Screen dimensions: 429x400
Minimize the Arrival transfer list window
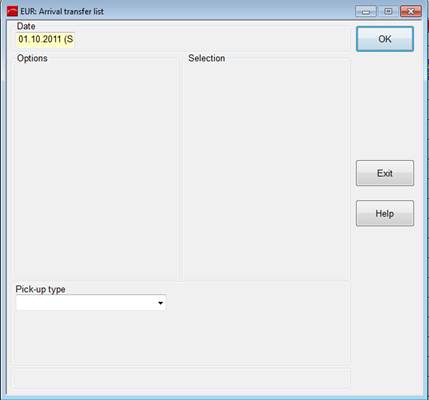pyautogui.click(x=366, y=11)
